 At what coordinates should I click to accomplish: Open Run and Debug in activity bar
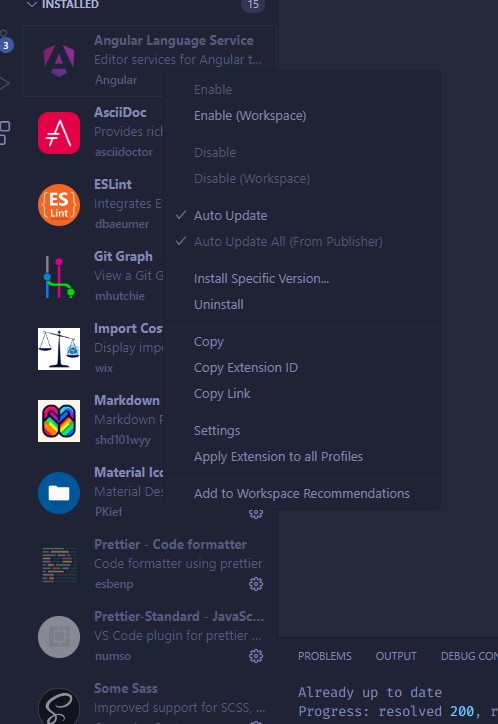point(5,84)
